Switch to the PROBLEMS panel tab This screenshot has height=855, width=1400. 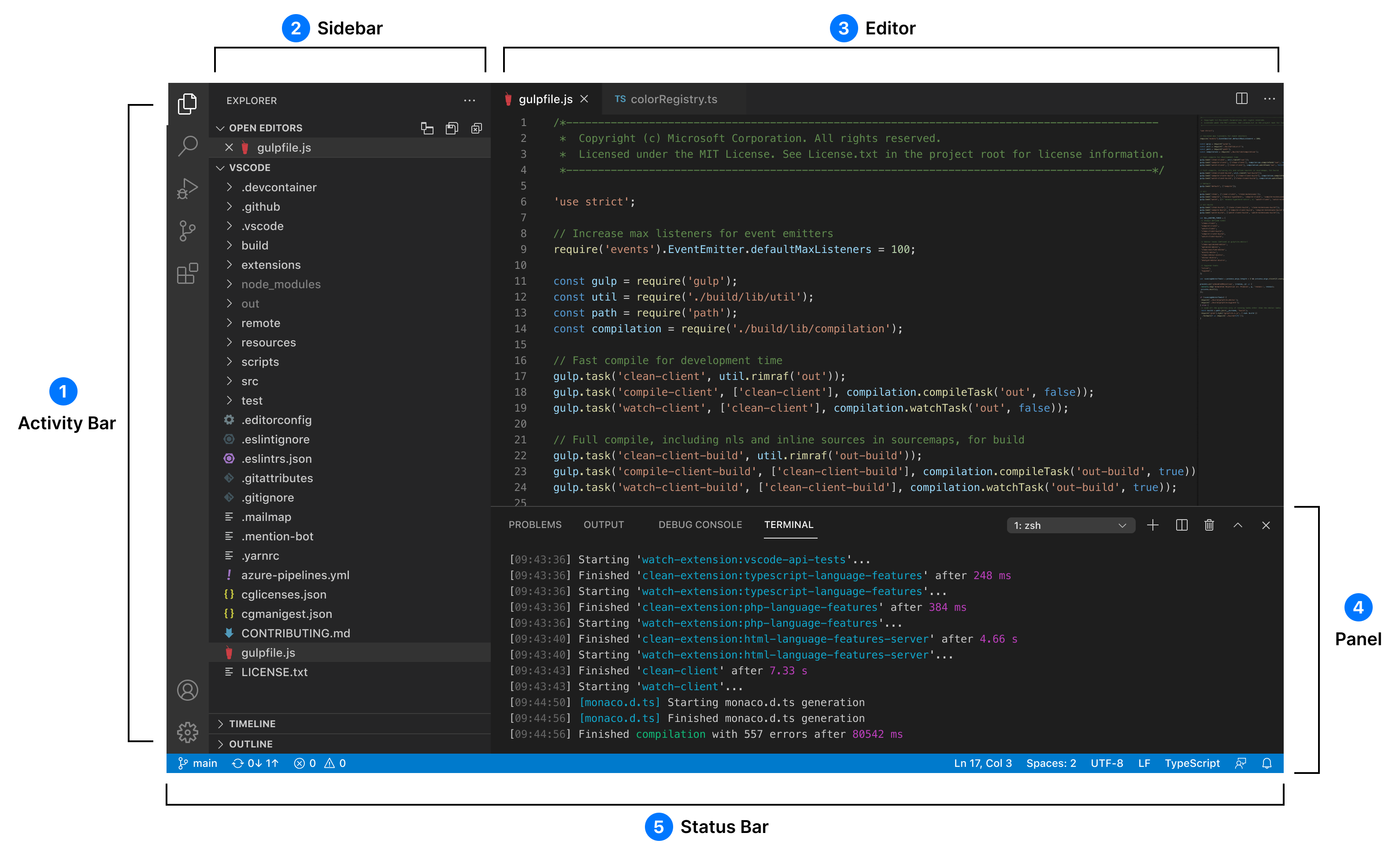535,525
